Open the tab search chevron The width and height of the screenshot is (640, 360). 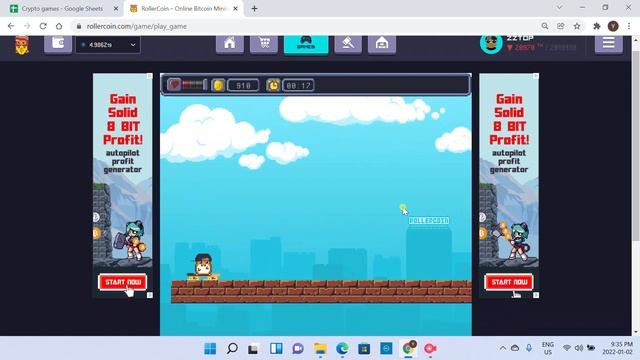(x=560, y=7)
